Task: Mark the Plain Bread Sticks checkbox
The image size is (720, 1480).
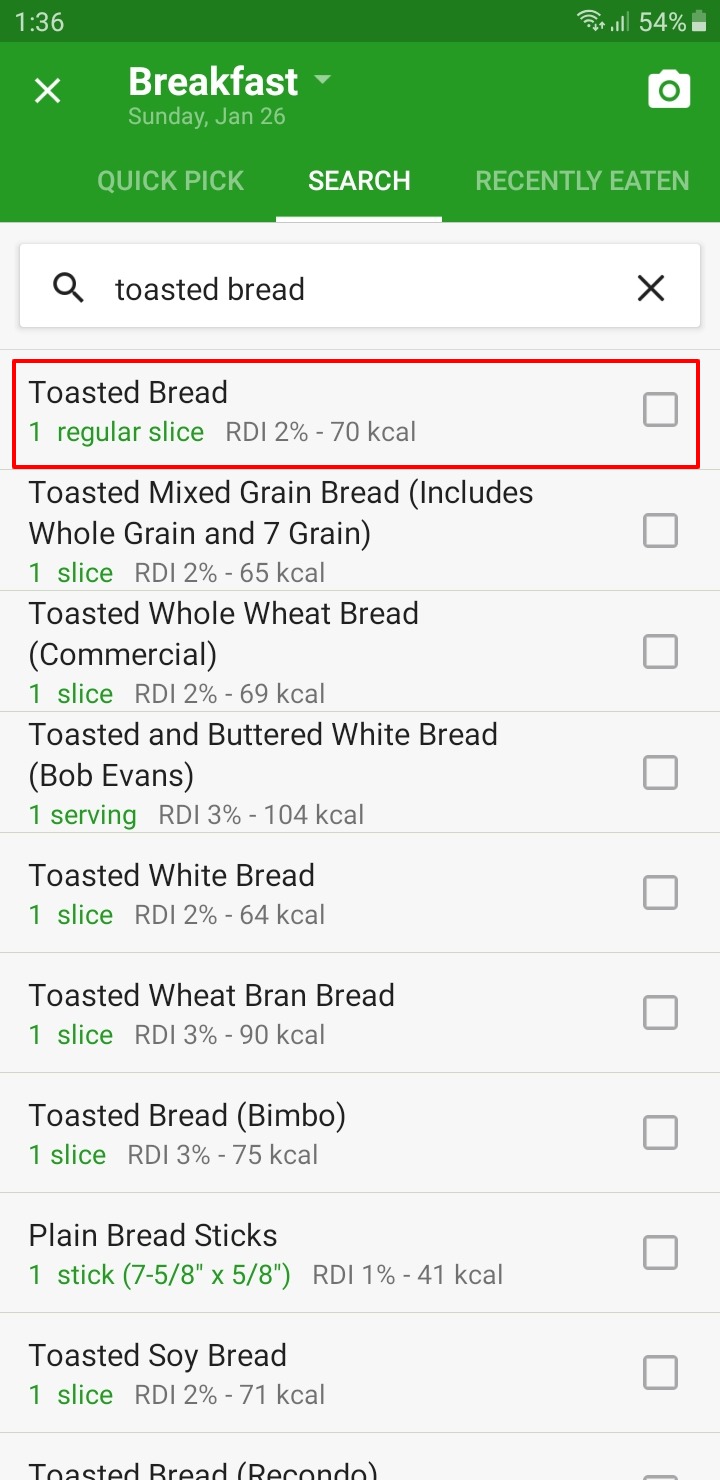Action: pyautogui.click(x=660, y=1252)
